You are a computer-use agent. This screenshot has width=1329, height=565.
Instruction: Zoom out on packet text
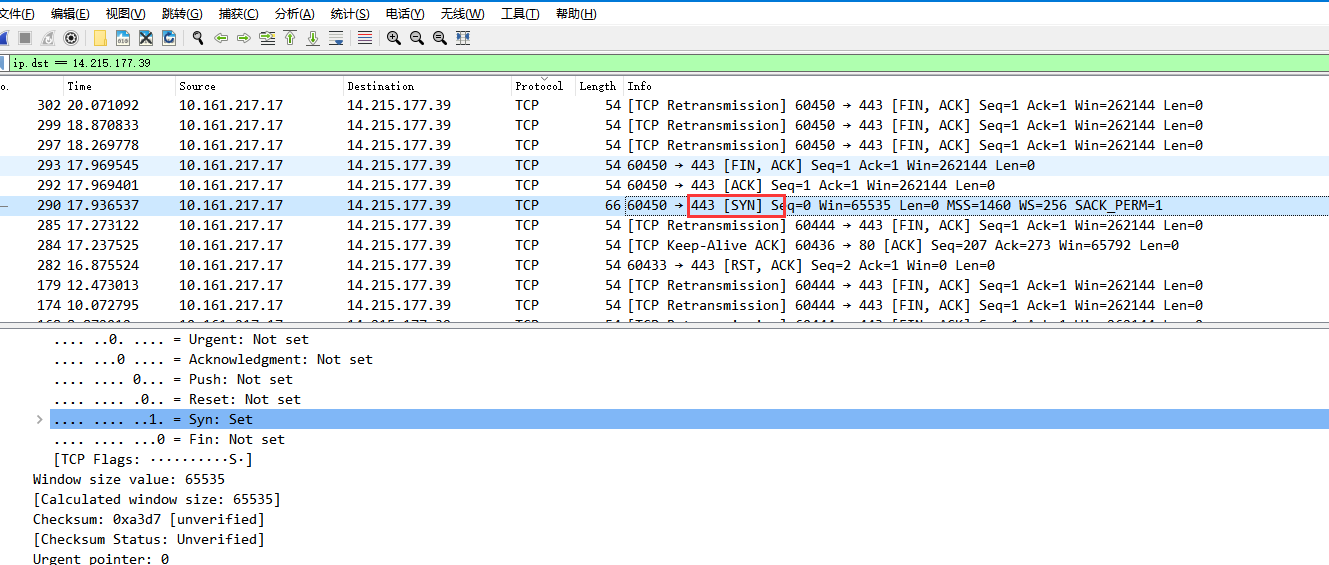(x=417, y=38)
